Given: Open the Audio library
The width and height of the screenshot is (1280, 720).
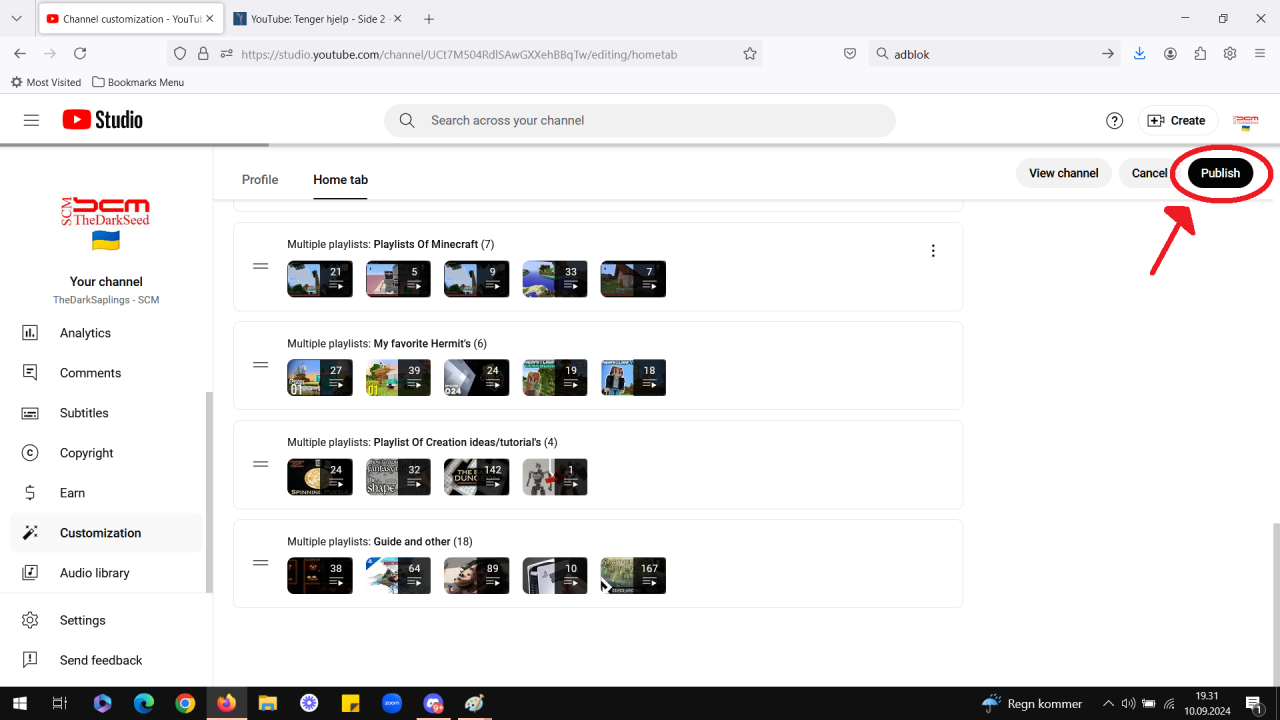Looking at the screenshot, I should coord(94,573).
